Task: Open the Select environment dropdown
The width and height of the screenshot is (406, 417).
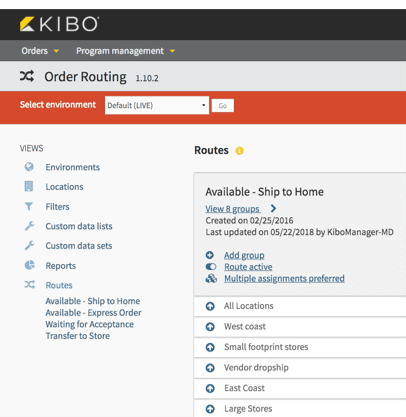Action: tap(157, 105)
